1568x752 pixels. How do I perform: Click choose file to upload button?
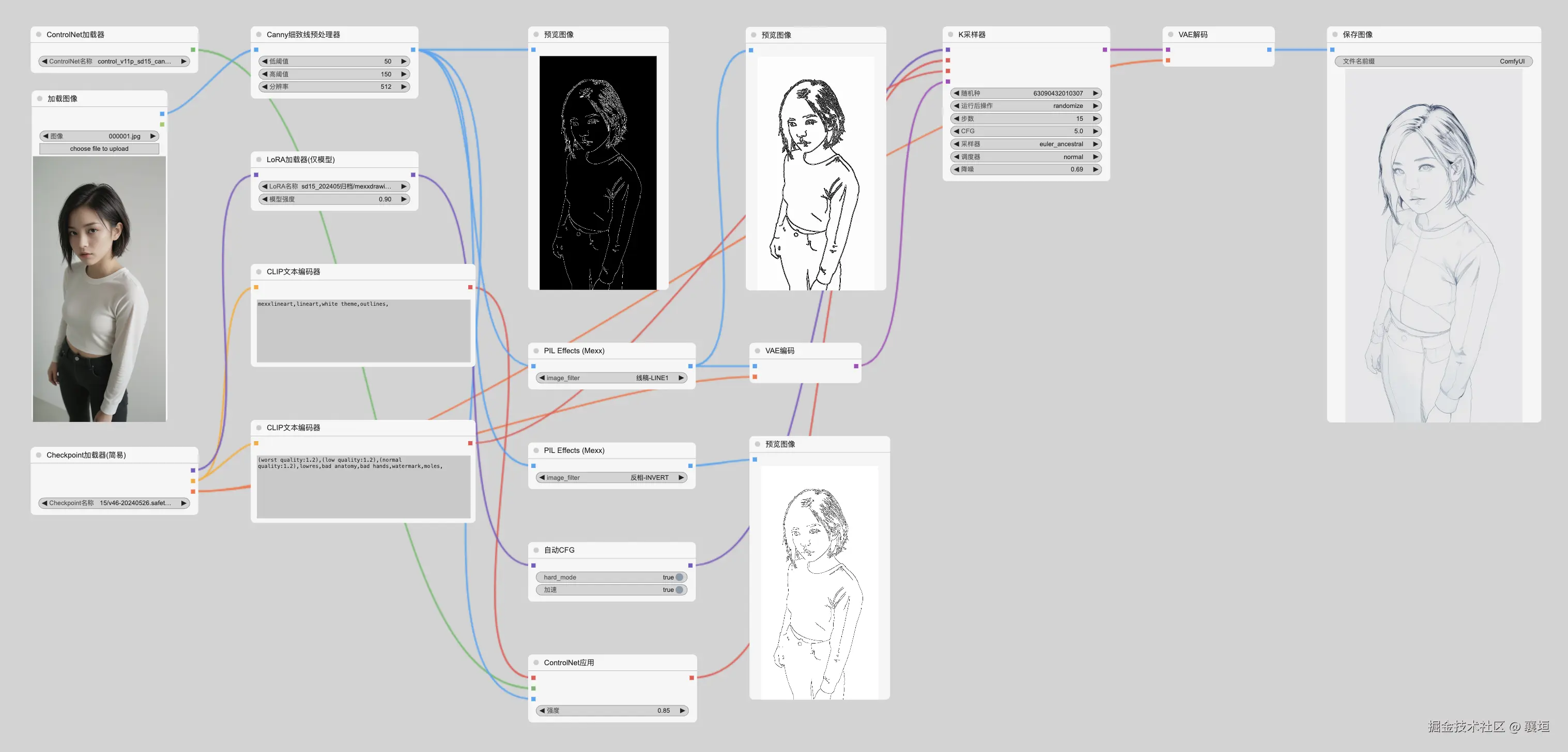99,148
